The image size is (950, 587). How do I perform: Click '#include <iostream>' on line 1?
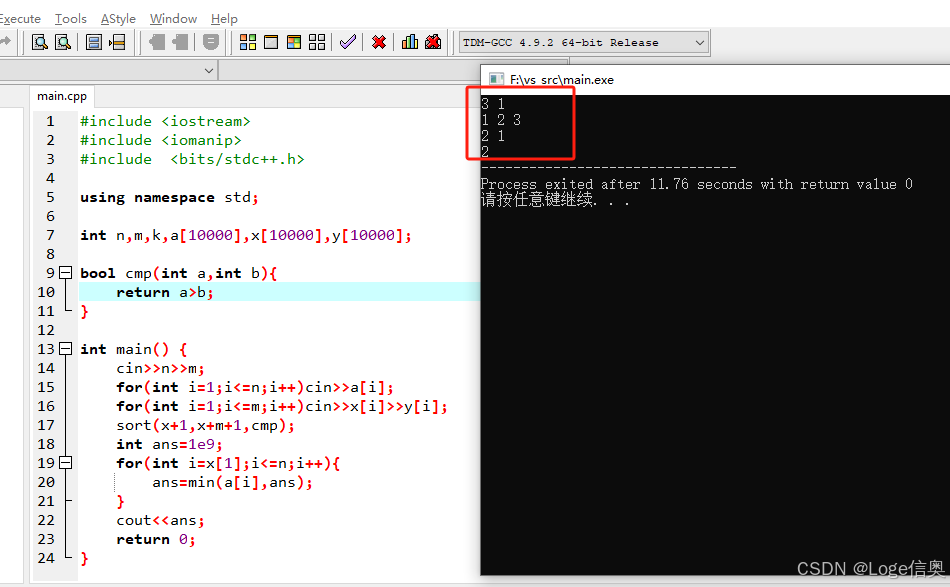point(165,121)
